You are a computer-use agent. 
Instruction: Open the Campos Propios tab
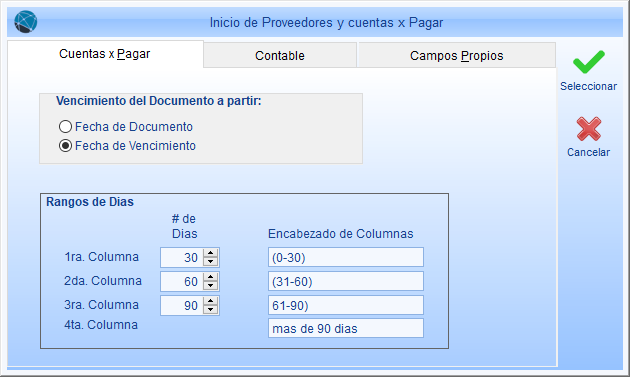(x=456, y=55)
